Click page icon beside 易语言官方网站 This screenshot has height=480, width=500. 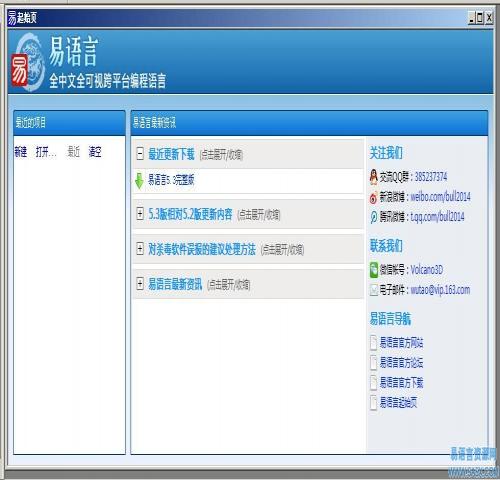coord(374,342)
